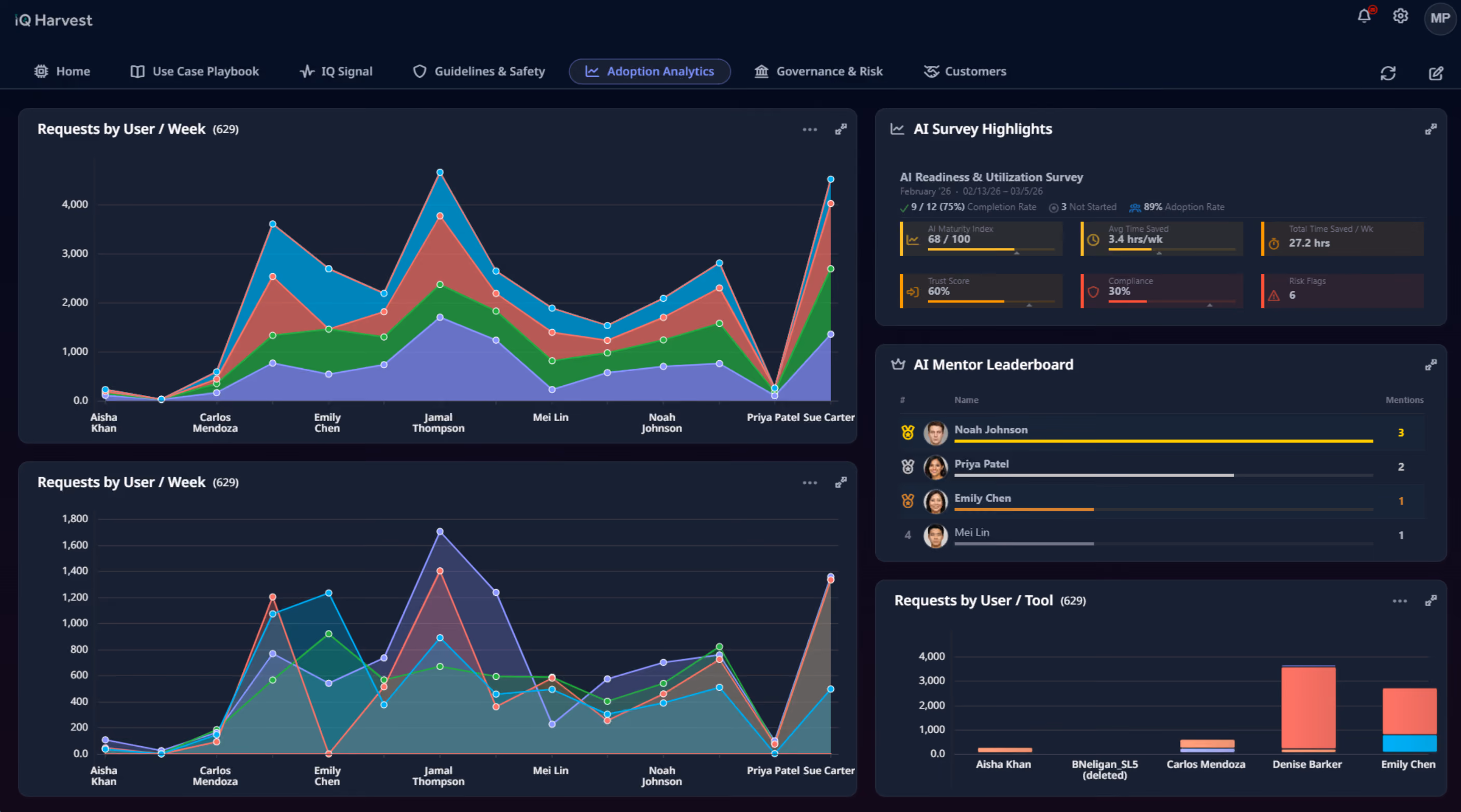Screen dimensions: 1461x812
Task: Click Jamal Thompson peak point in top chart
Action: pyautogui.click(x=440, y=172)
